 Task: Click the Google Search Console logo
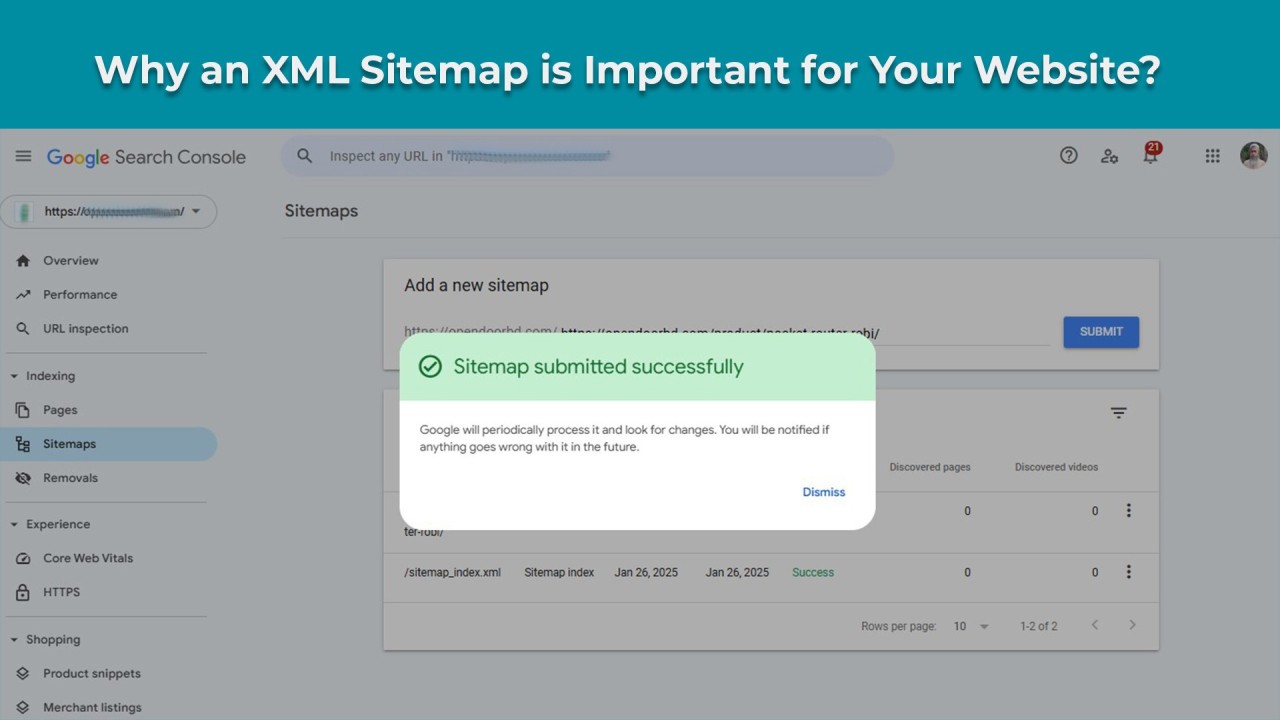[x=146, y=157]
